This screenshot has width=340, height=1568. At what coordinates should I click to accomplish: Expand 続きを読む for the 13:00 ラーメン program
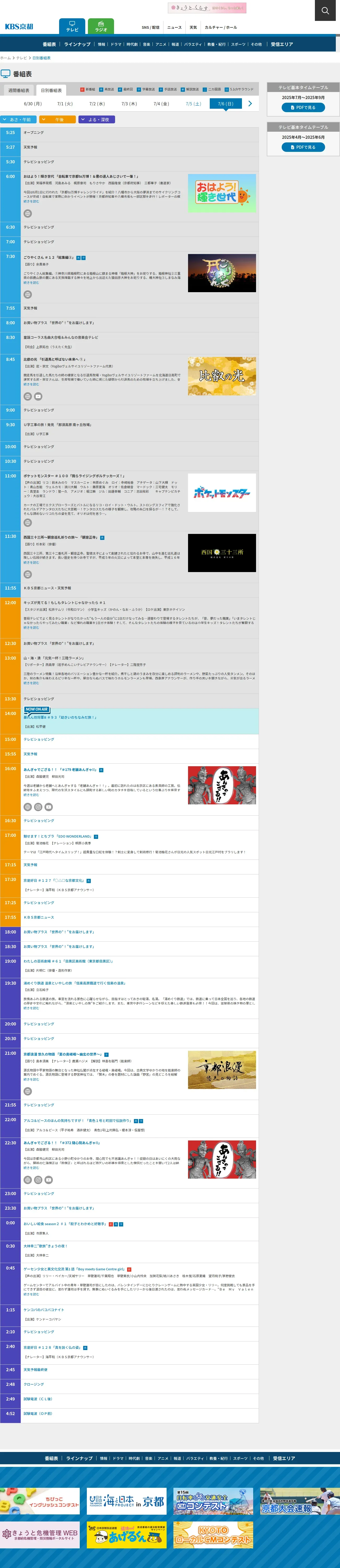pyautogui.click(x=31, y=683)
